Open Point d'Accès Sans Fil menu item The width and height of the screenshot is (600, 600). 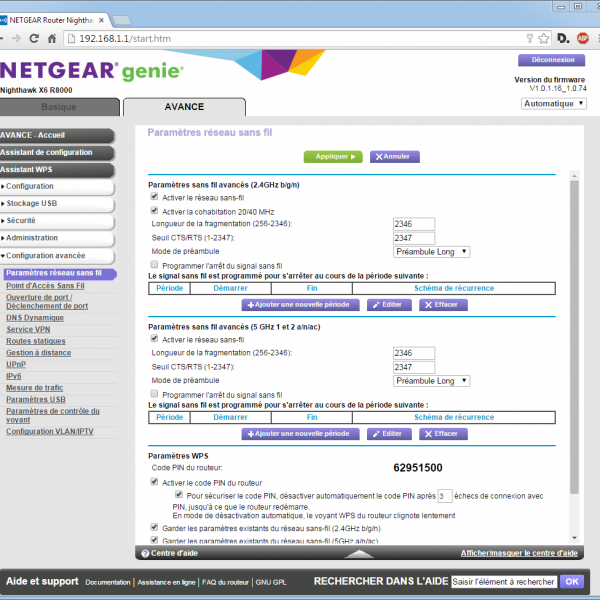tap(45, 285)
